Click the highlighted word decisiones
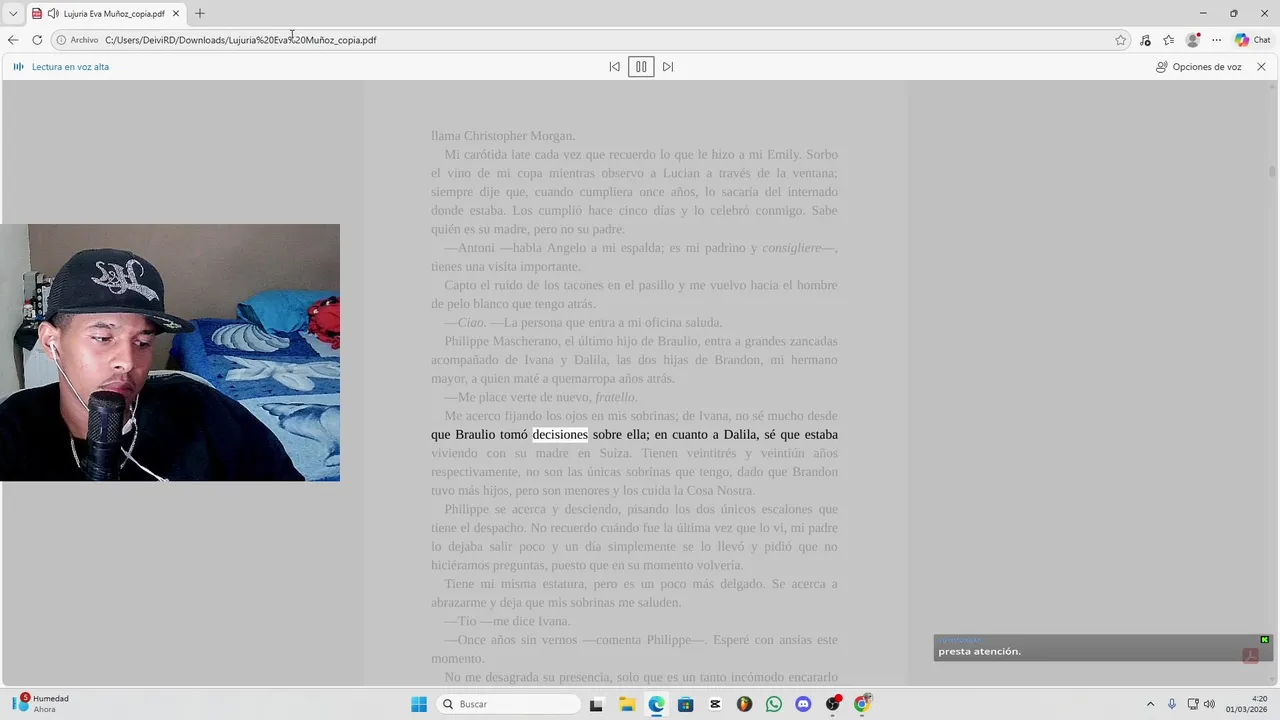The height and width of the screenshot is (720, 1280). (x=560, y=435)
